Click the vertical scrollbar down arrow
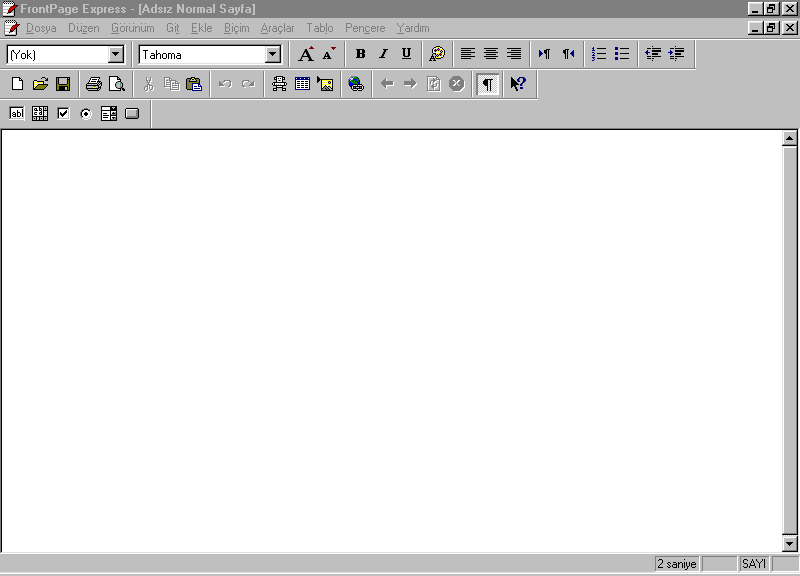 click(789, 543)
